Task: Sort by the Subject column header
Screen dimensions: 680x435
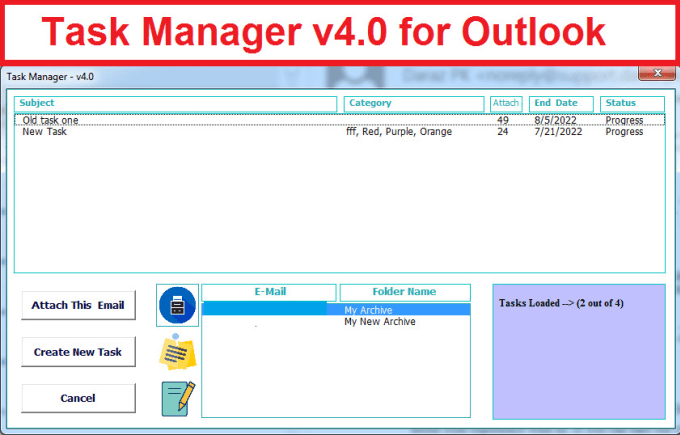Action: [176, 104]
